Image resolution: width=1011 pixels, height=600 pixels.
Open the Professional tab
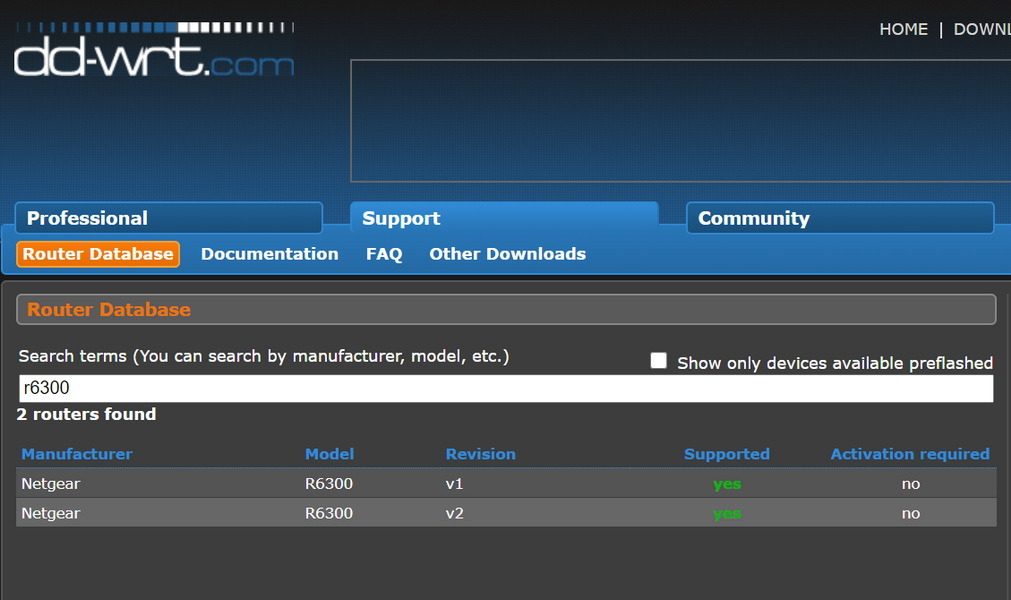168,218
